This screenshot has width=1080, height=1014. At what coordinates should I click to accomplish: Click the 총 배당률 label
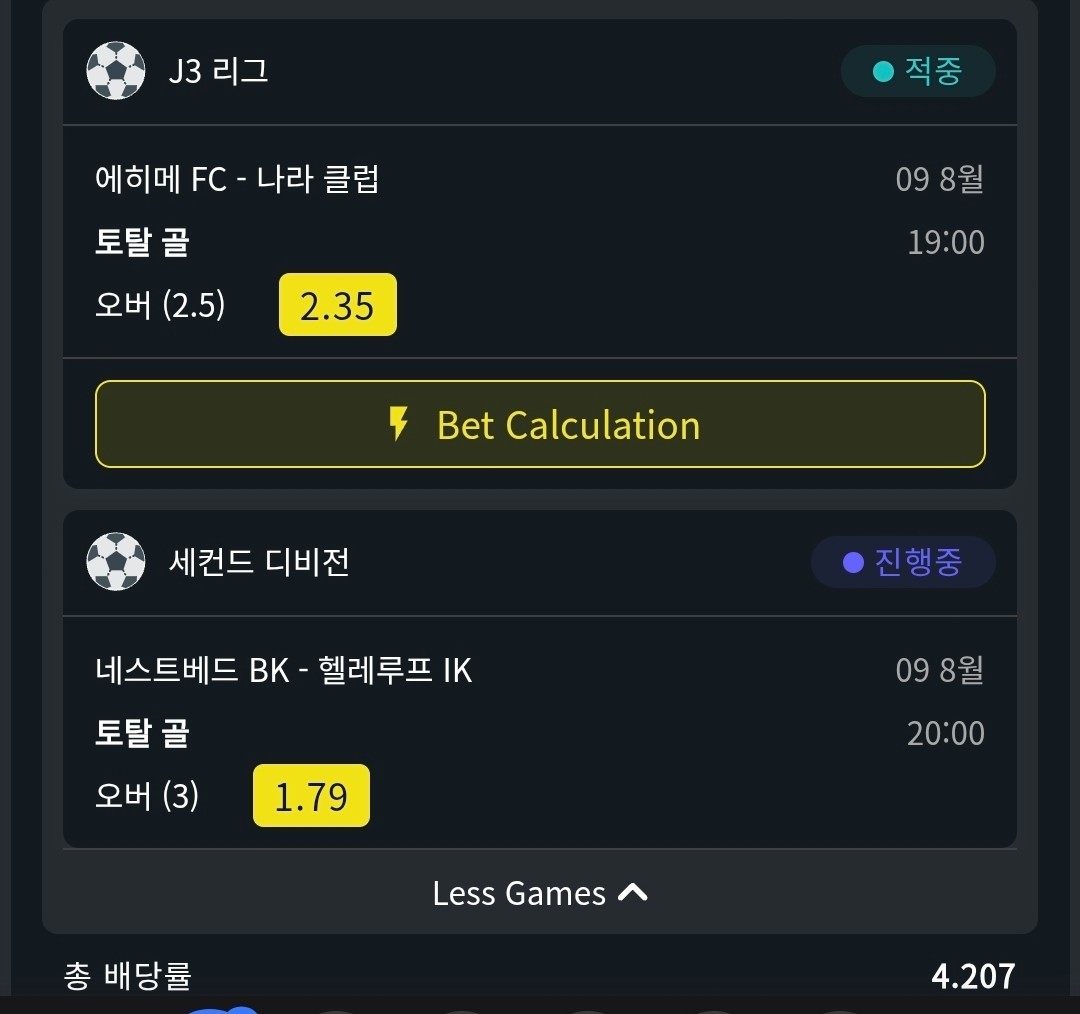(127, 976)
